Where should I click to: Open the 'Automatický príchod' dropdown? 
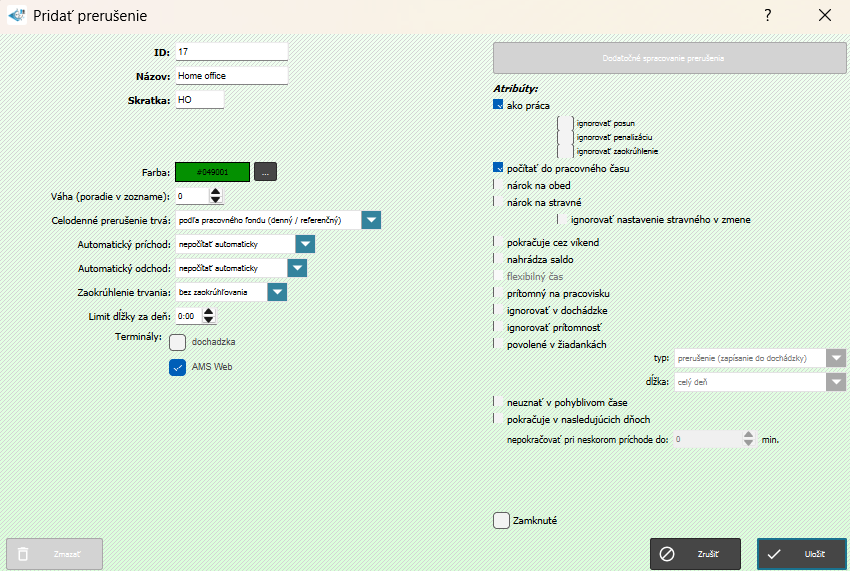pyautogui.click(x=305, y=244)
